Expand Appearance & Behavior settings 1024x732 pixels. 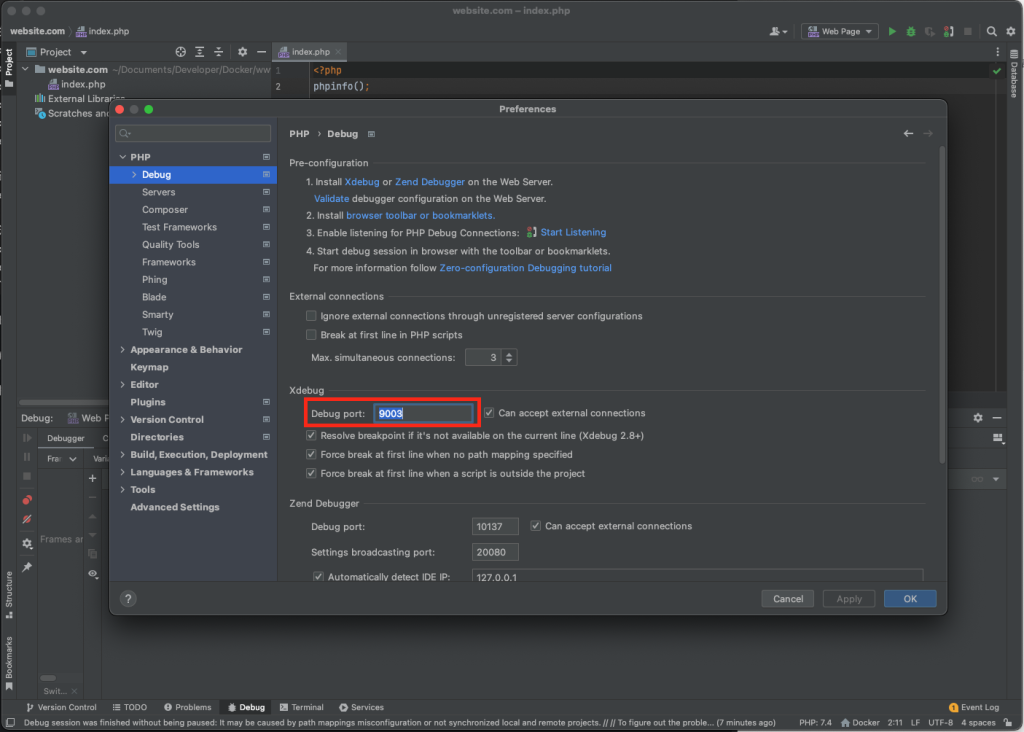pos(123,349)
